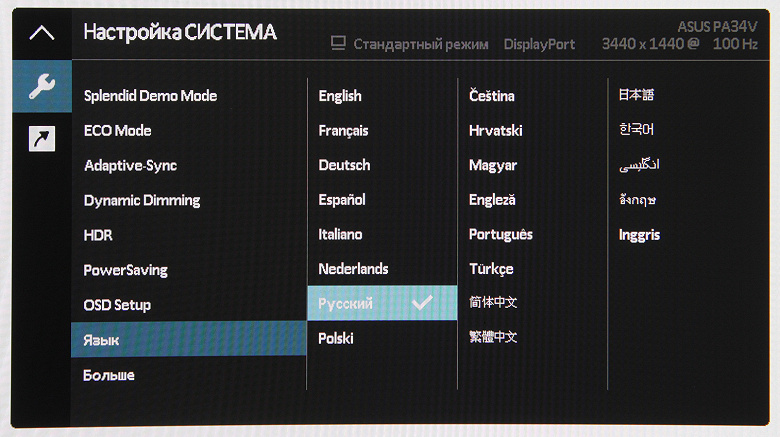This screenshot has height=437, width=780.
Task: Expand the HDR submenu
Action: click(x=99, y=235)
